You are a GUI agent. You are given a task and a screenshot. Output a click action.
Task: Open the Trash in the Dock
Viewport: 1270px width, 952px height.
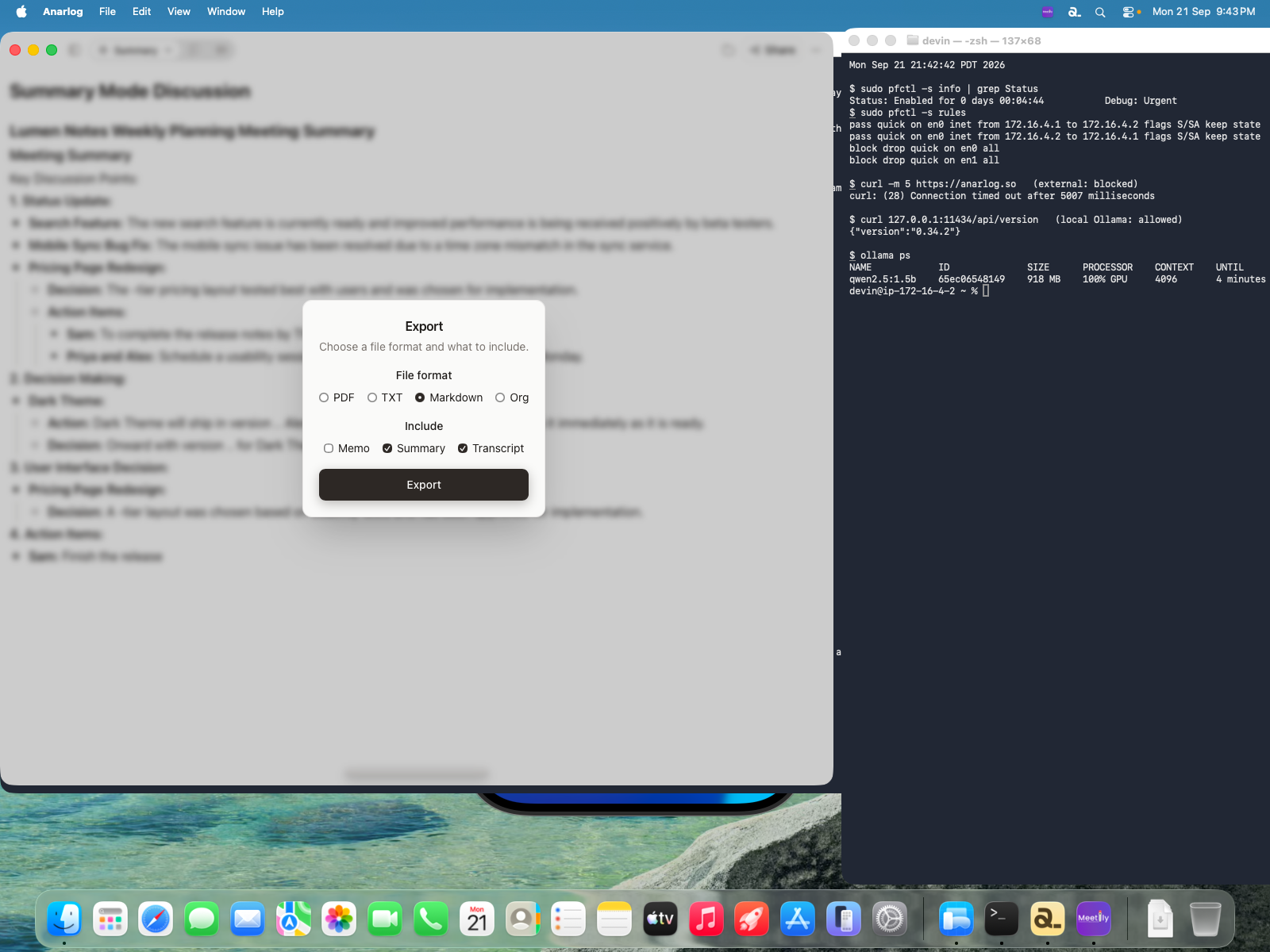pyautogui.click(x=1206, y=919)
